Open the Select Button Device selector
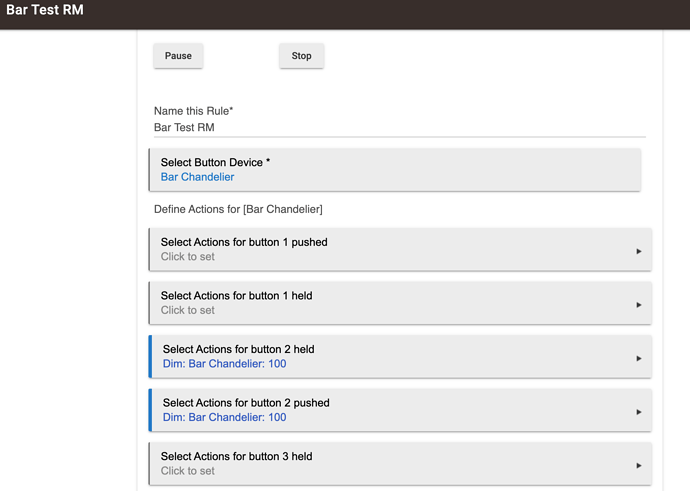690x491 pixels. [x=395, y=170]
